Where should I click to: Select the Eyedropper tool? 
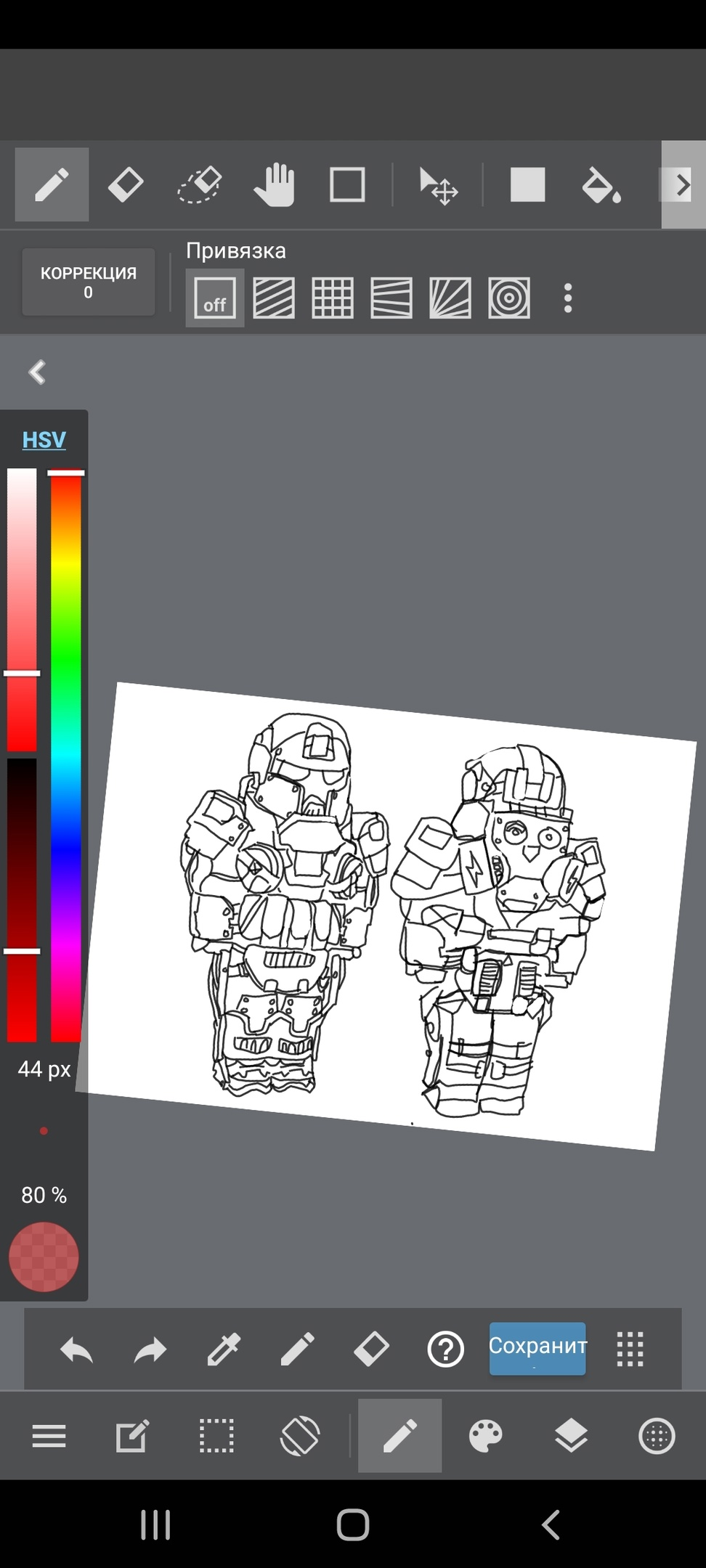click(x=224, y=1350)
